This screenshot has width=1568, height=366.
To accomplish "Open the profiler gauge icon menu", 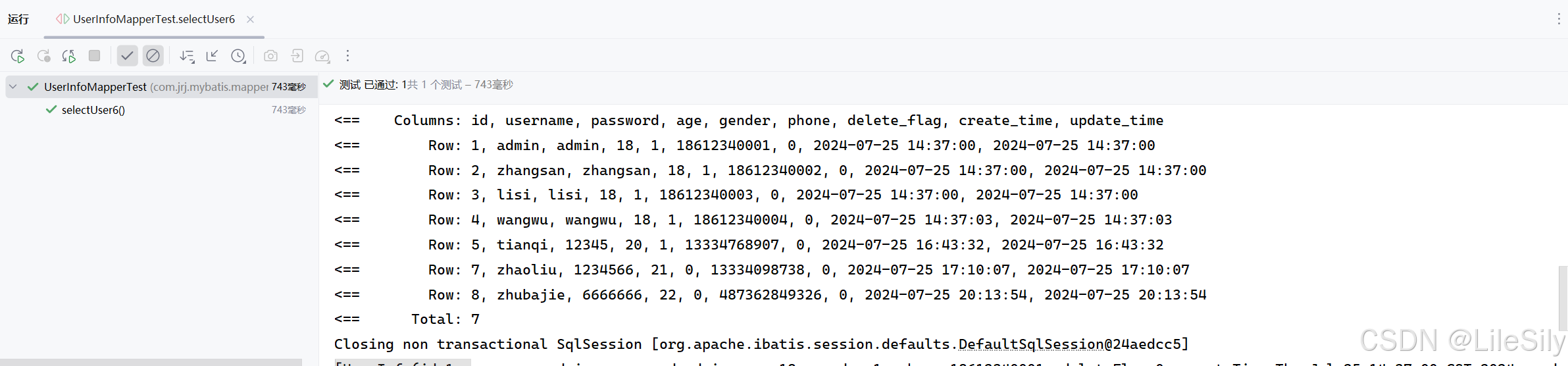I will [x=322, y=56].
